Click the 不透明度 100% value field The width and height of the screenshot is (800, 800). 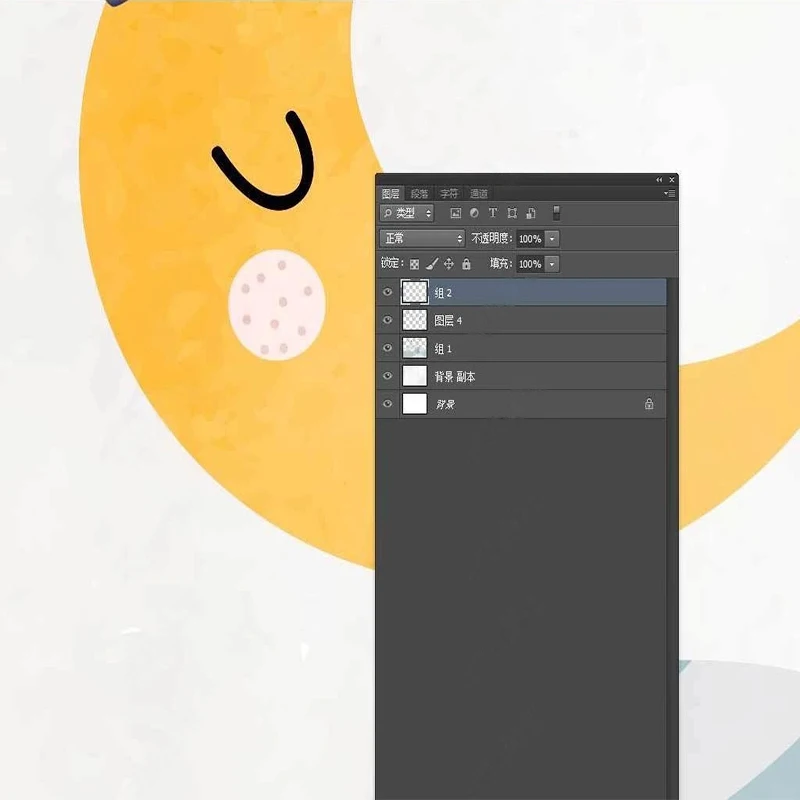point(530,239)
